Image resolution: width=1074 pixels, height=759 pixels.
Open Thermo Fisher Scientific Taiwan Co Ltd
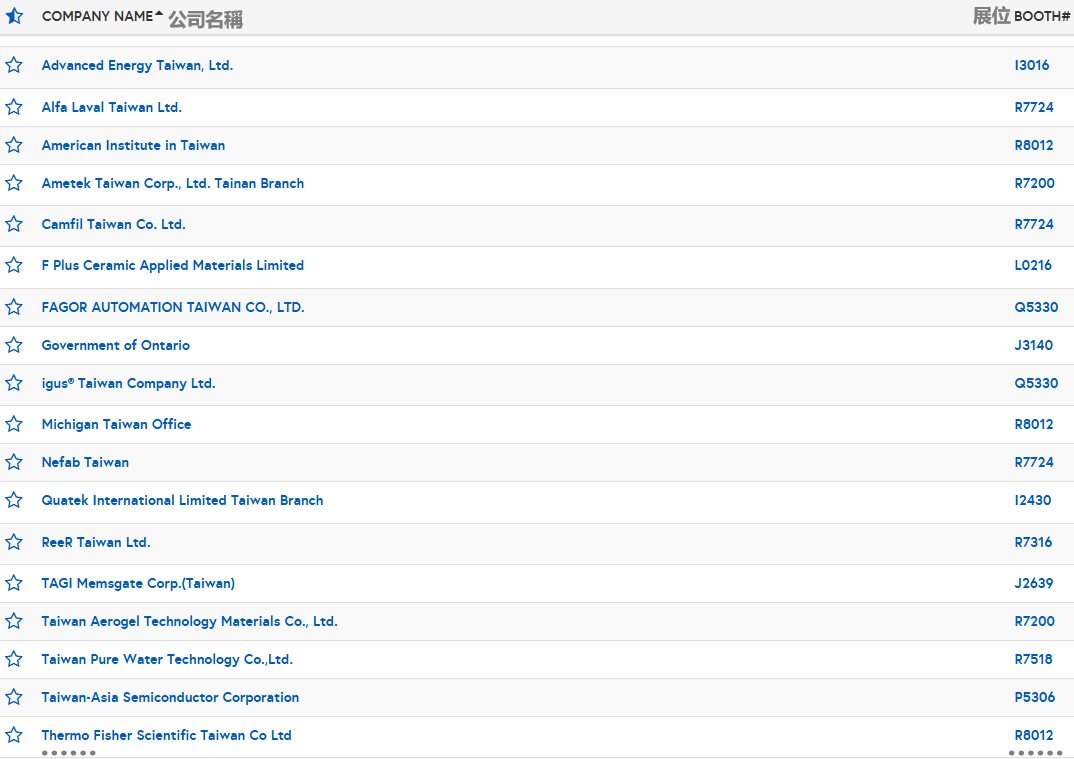[x=166, y=735]
